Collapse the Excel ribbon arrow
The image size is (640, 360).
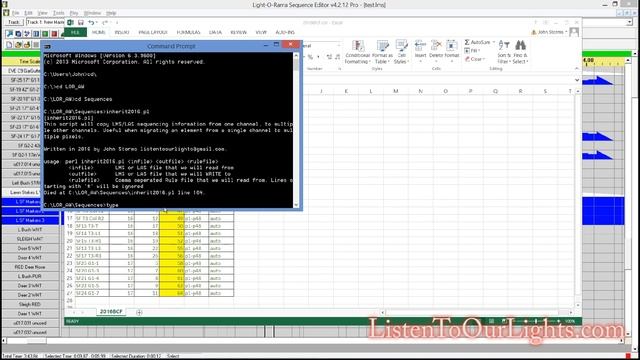pyautogui.click(x=576, y=69)
